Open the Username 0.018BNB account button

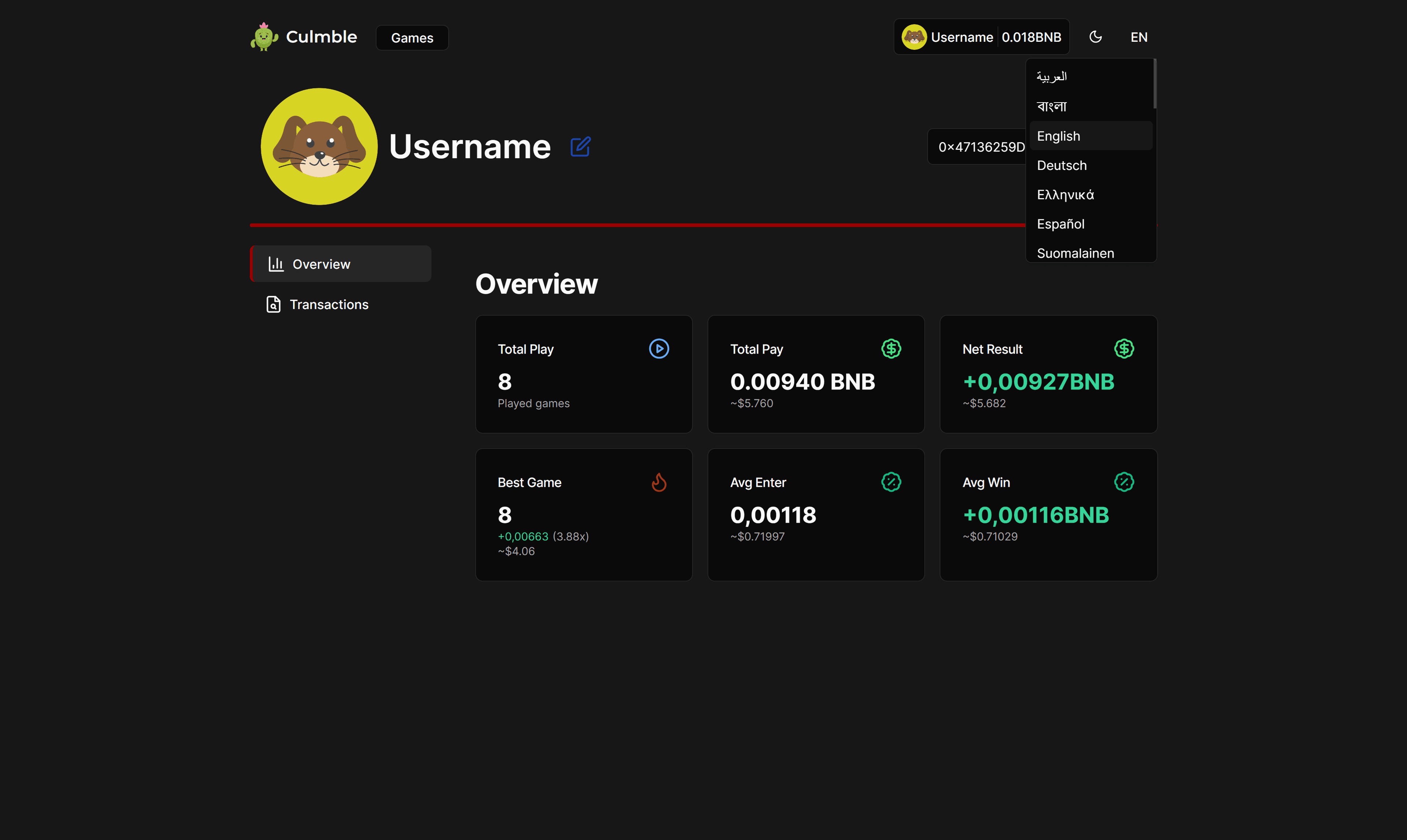coord(981,37)
